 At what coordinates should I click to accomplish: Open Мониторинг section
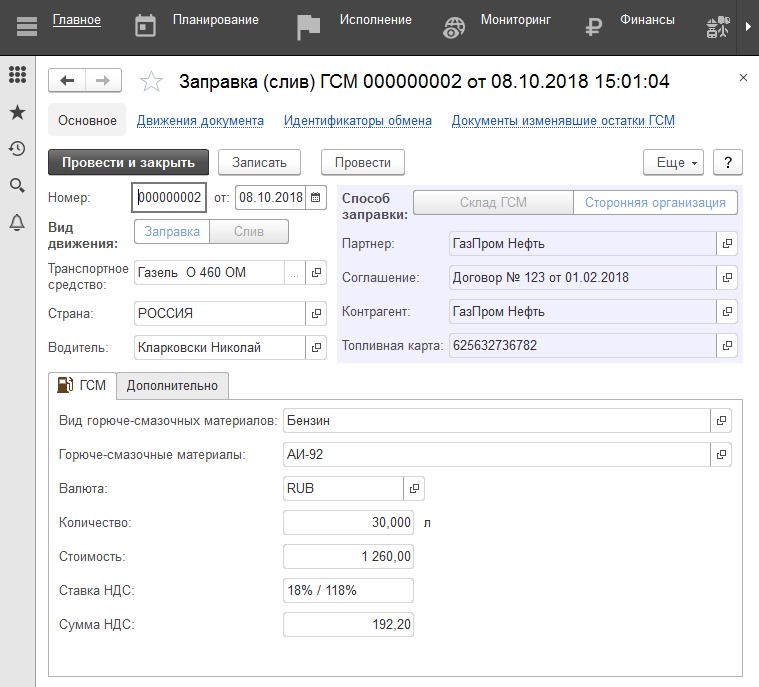(516, 20)
